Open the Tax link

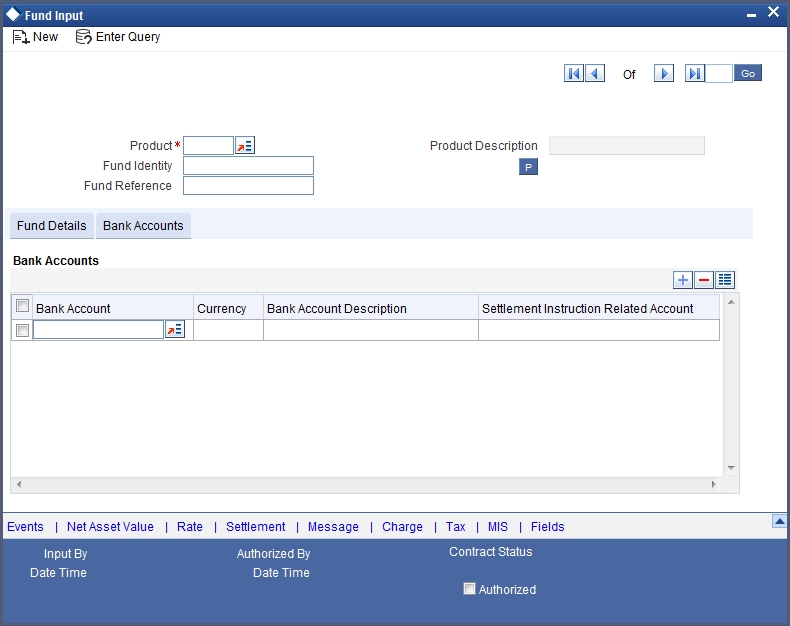(455, 527)
